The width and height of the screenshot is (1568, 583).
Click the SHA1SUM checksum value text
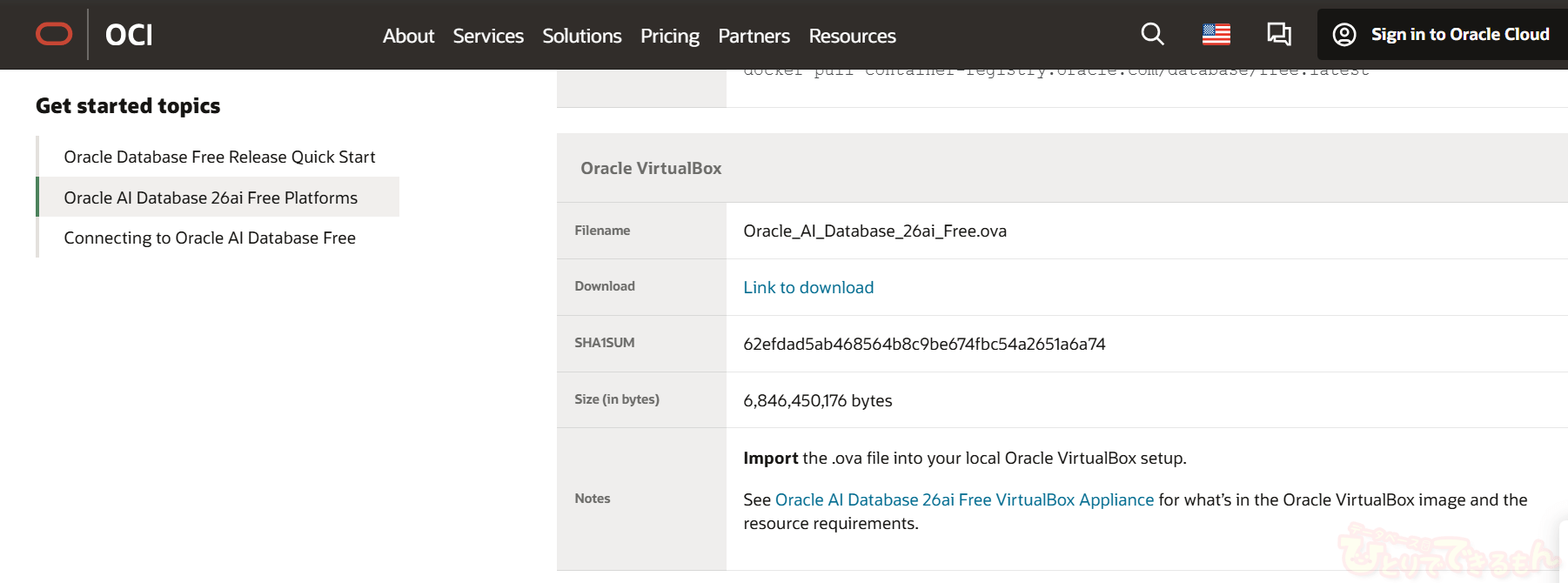pos(924,344)
